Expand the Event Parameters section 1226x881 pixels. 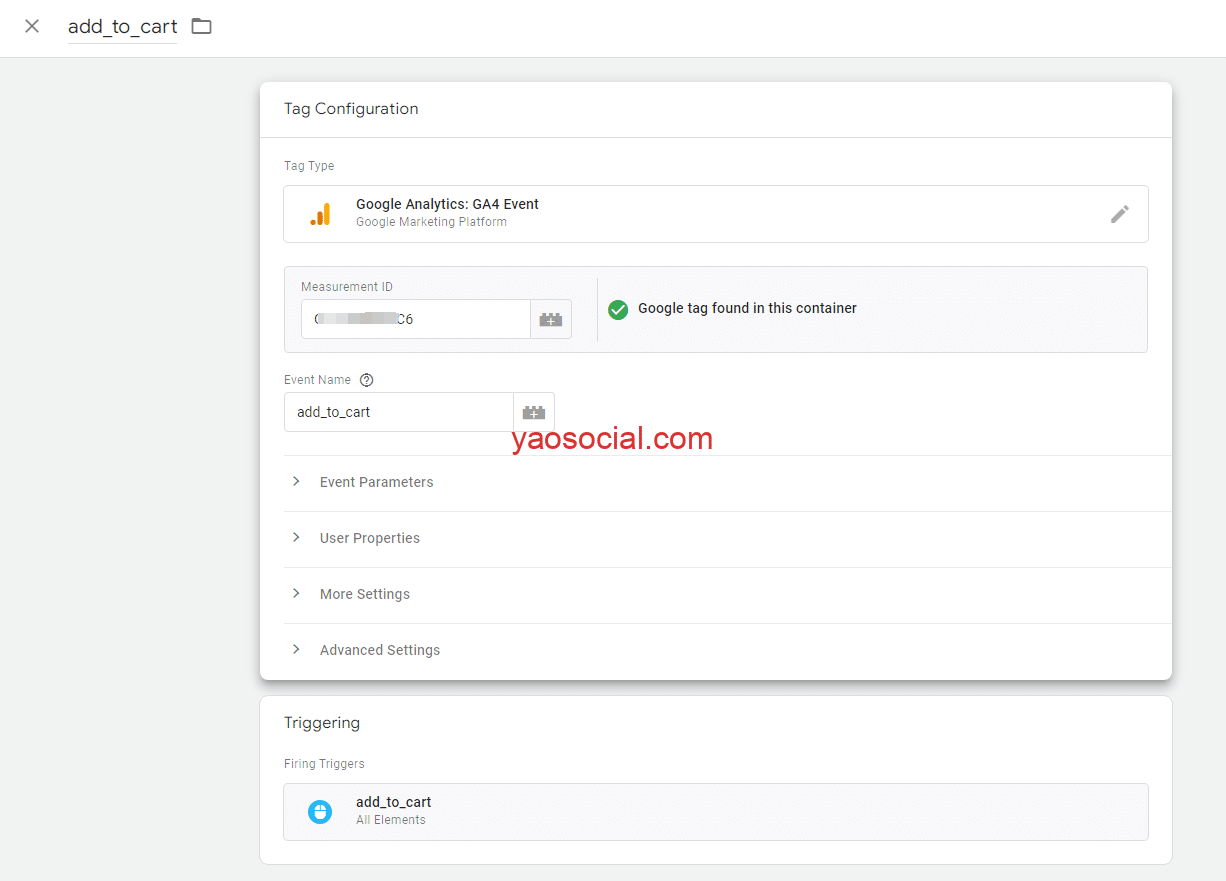tap(376, 482)
